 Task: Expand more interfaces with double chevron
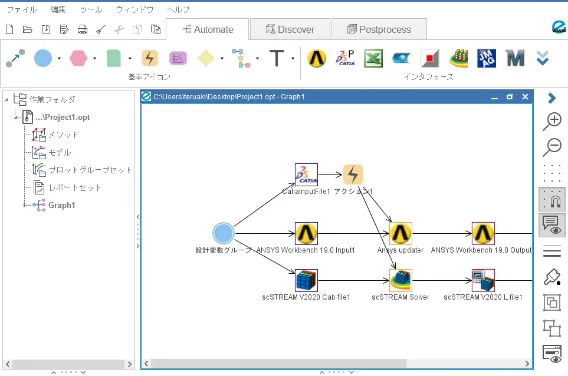coord(543,58)
